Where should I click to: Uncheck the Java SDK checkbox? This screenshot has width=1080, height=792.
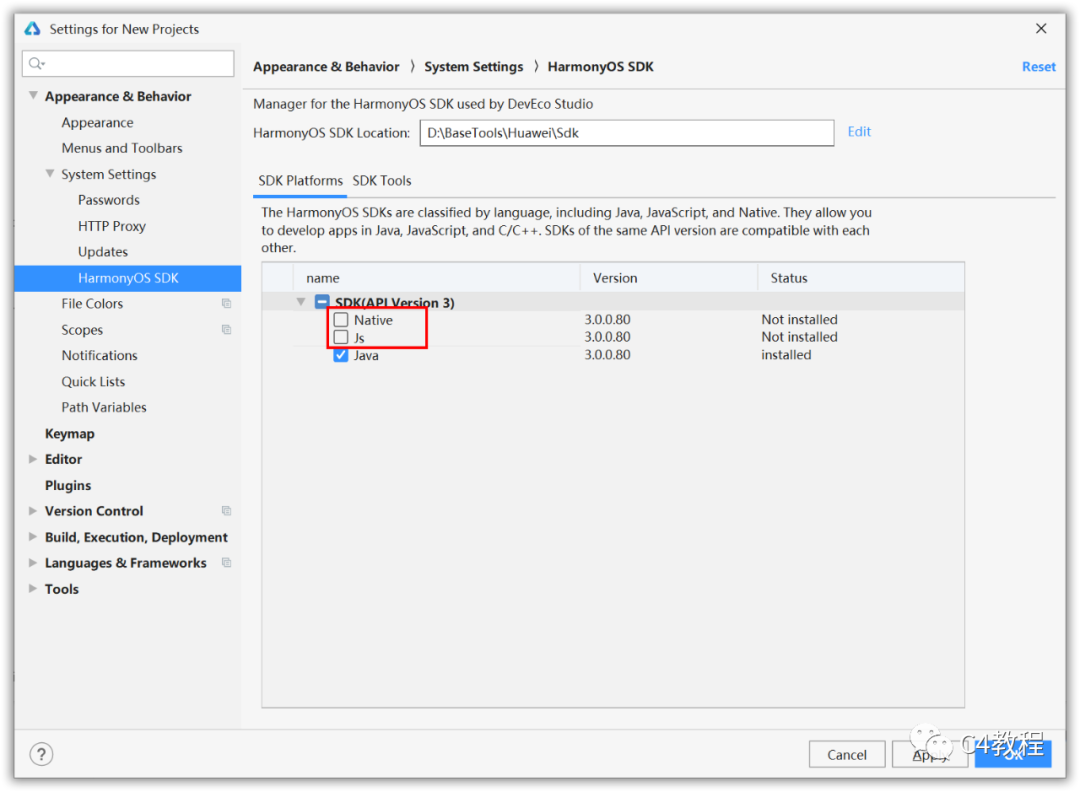(x=341, y=355)
